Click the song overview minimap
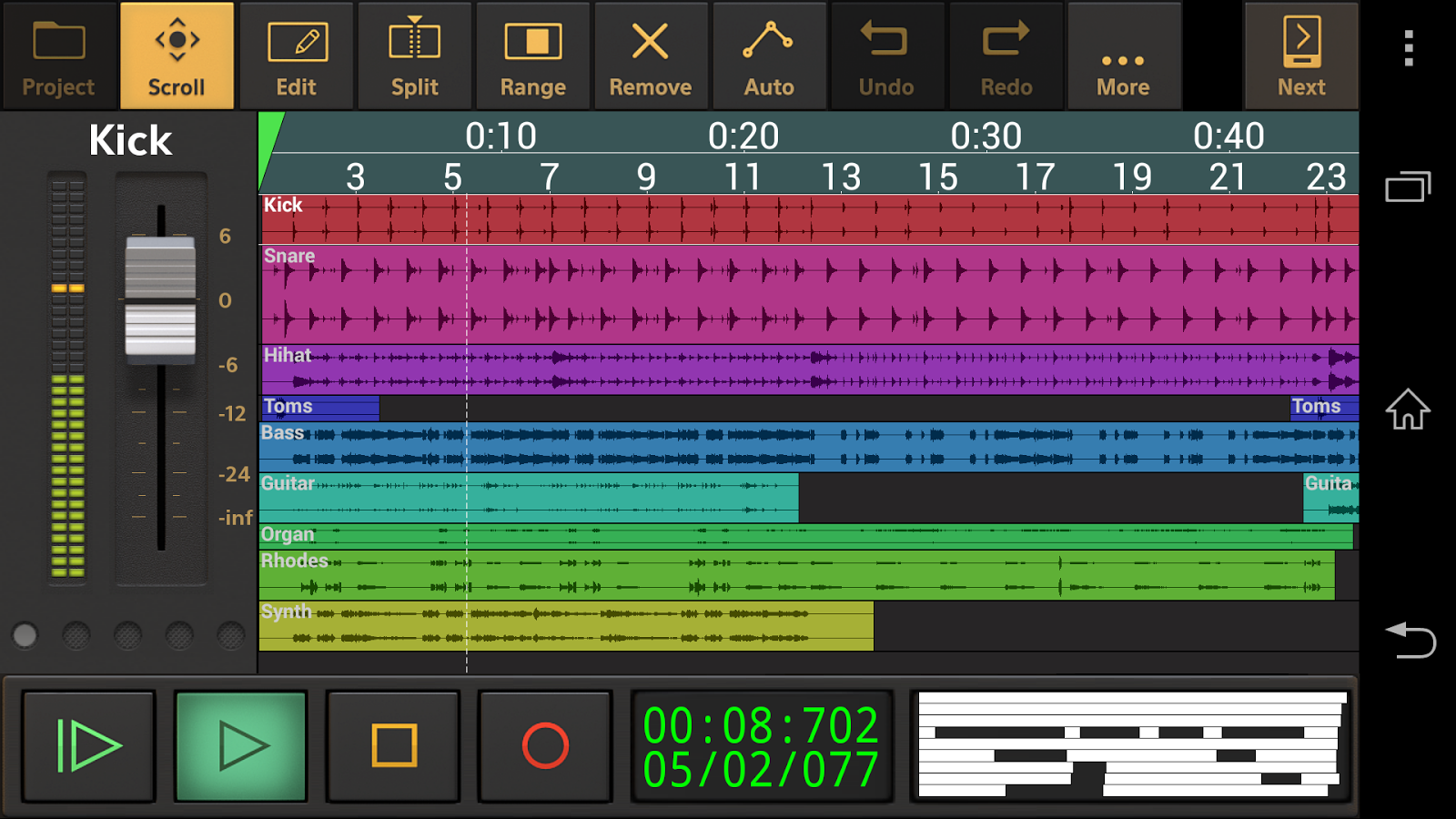 (x=1133, y=746)
